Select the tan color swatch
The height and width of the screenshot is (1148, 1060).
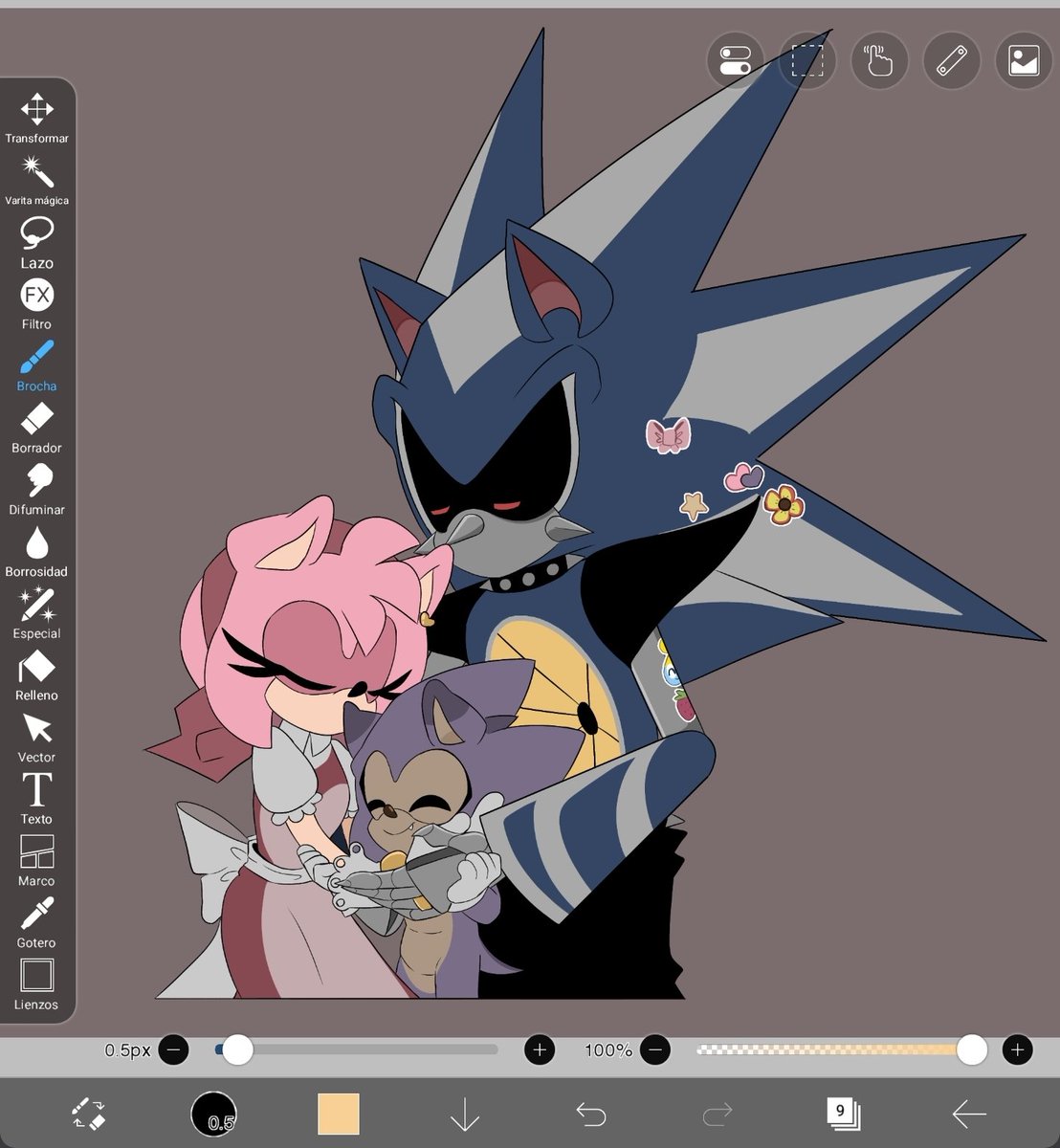(x=339, y=1113)
